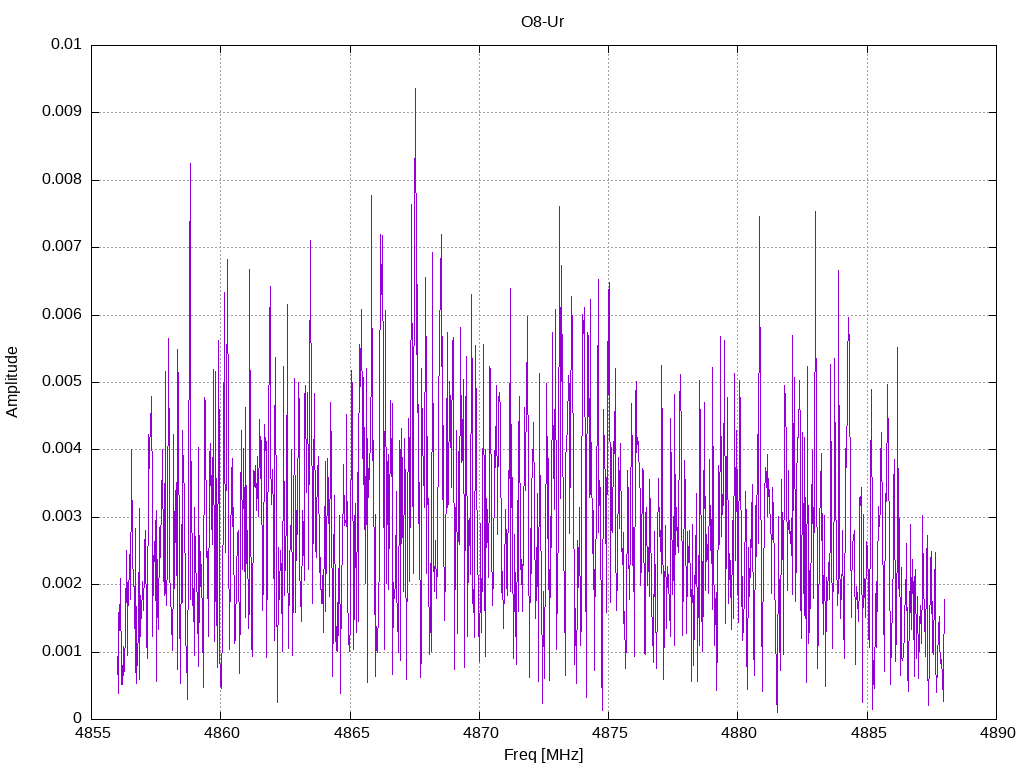Click the y-axis tick label 0.009
The width and height of the screenshot is (1024, 768).
click(x=62, y=112)
